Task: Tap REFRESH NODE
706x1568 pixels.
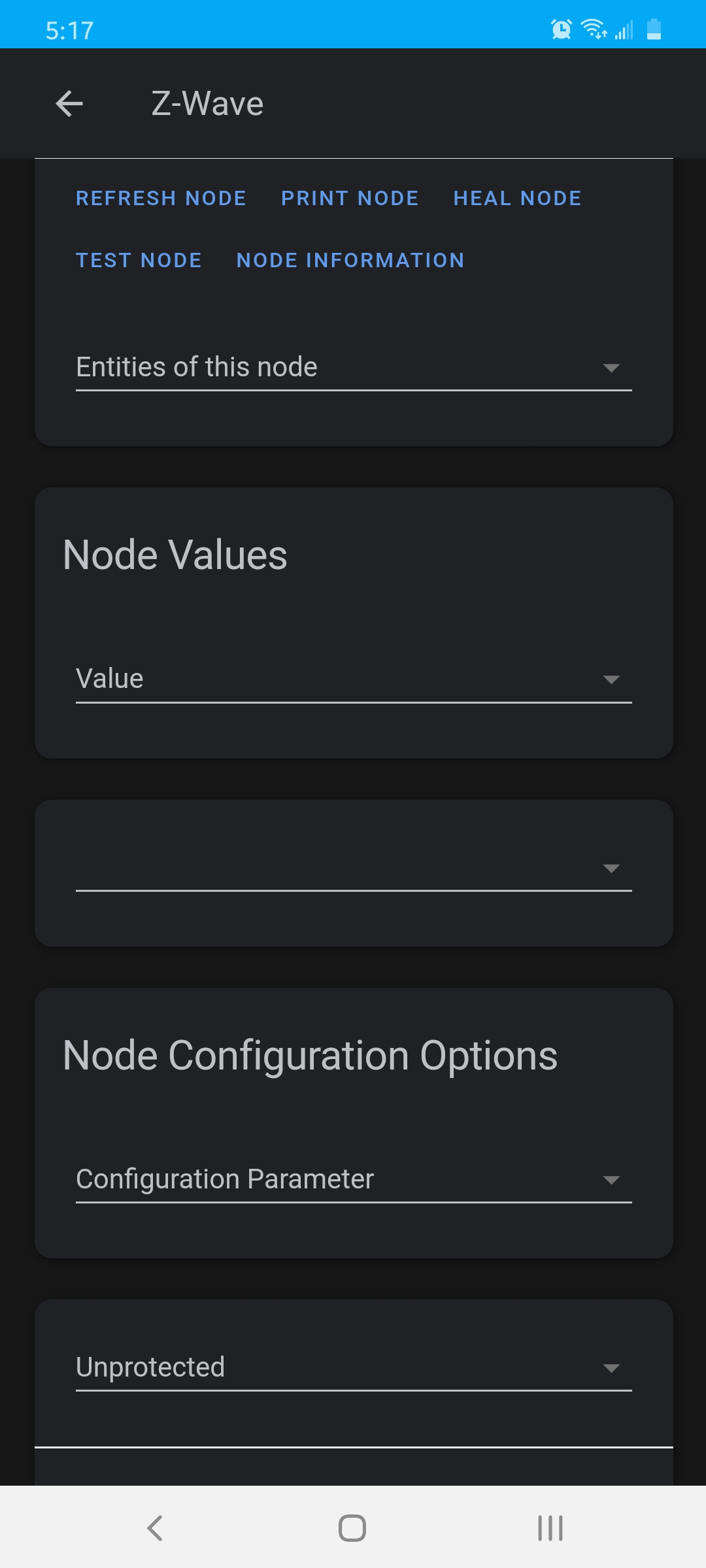Action: point(161,198)
